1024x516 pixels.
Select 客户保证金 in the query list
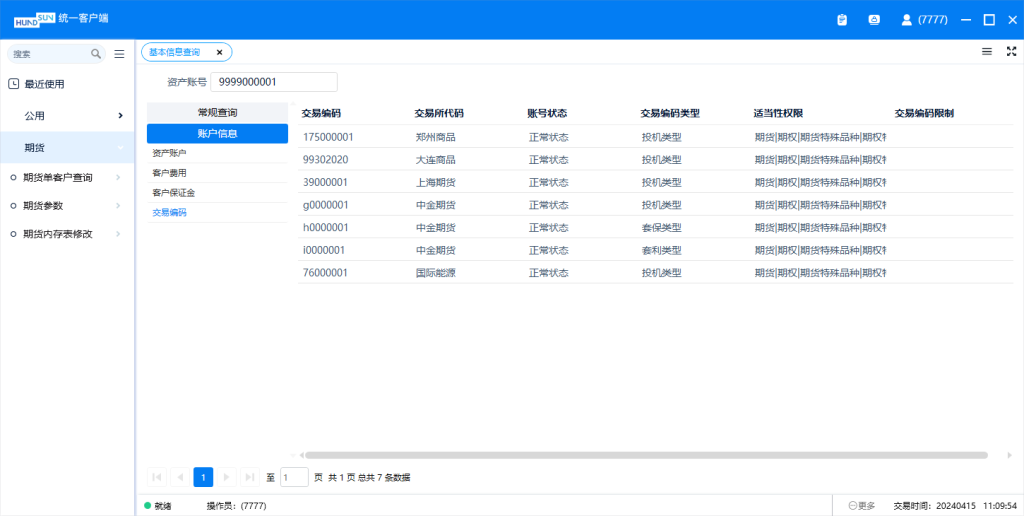tap(174, 192)
